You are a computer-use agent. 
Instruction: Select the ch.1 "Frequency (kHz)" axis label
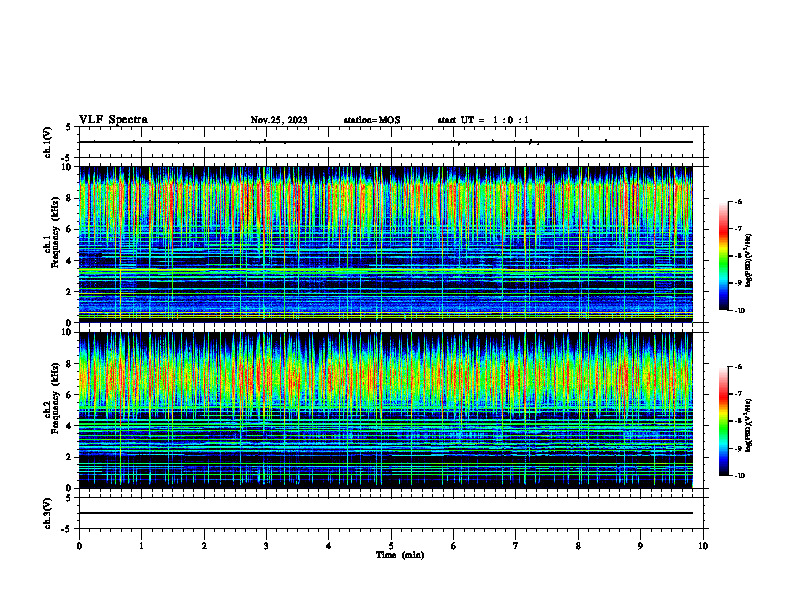click(55, 232)
